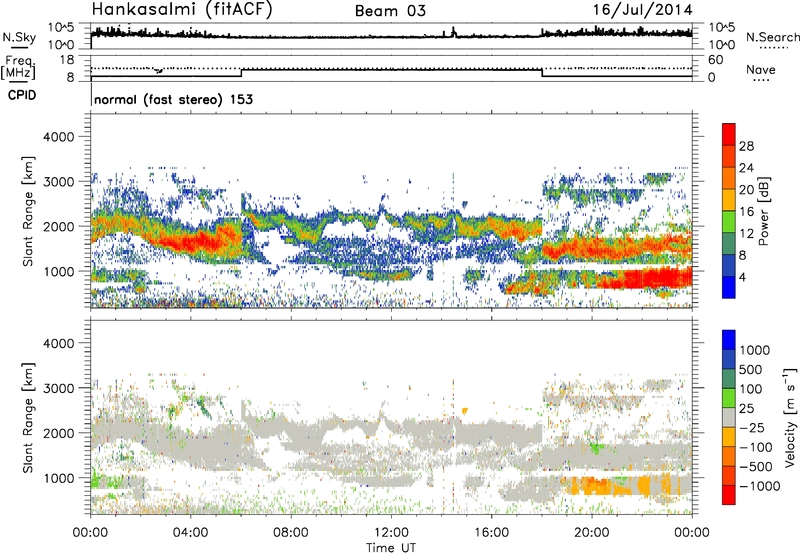
Task: Click the 100 label on velocity colorbar
Action: (752, 389)
